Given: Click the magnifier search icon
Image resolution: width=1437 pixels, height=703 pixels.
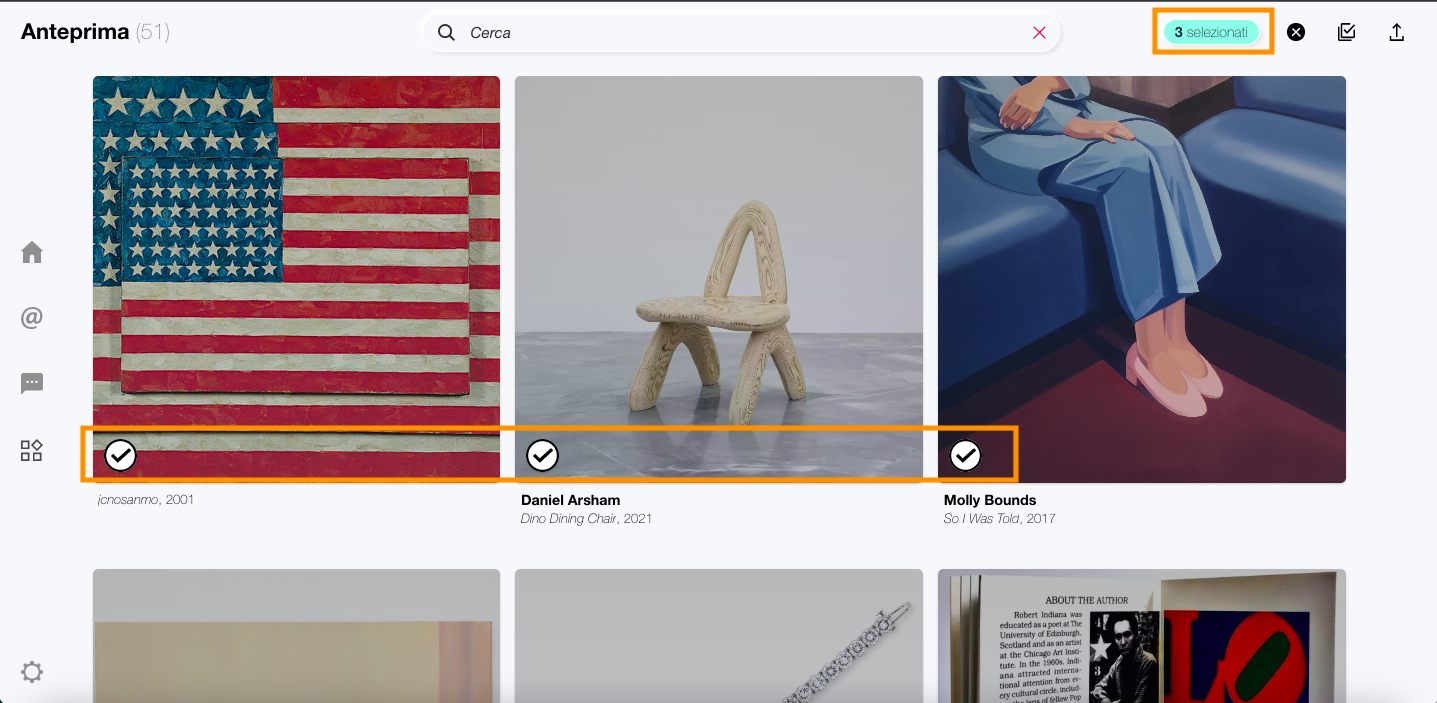Looking at the screenshot, I should (x=446, y=33).
